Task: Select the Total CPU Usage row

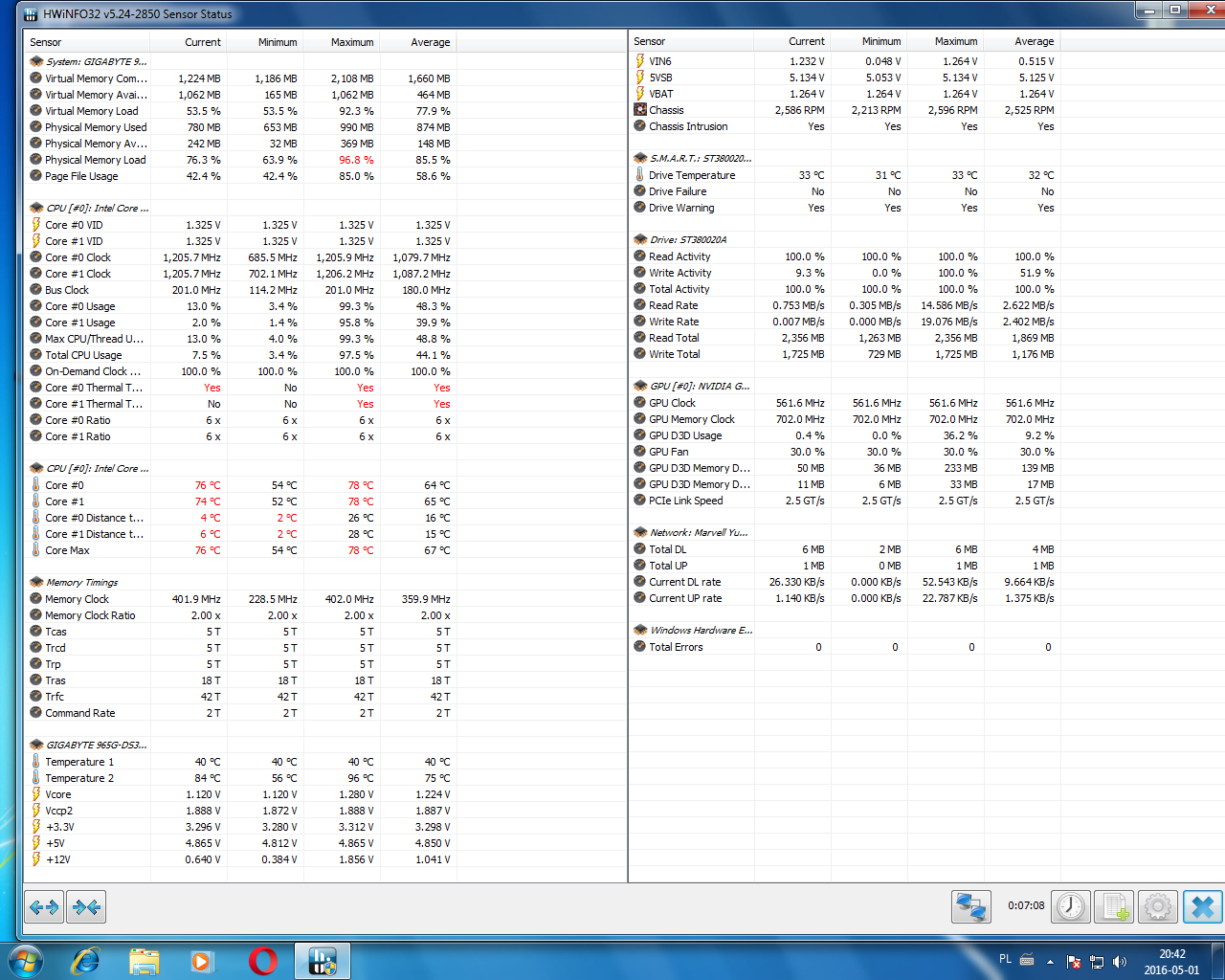Action: pyautogui.click(x=242, y=355)
